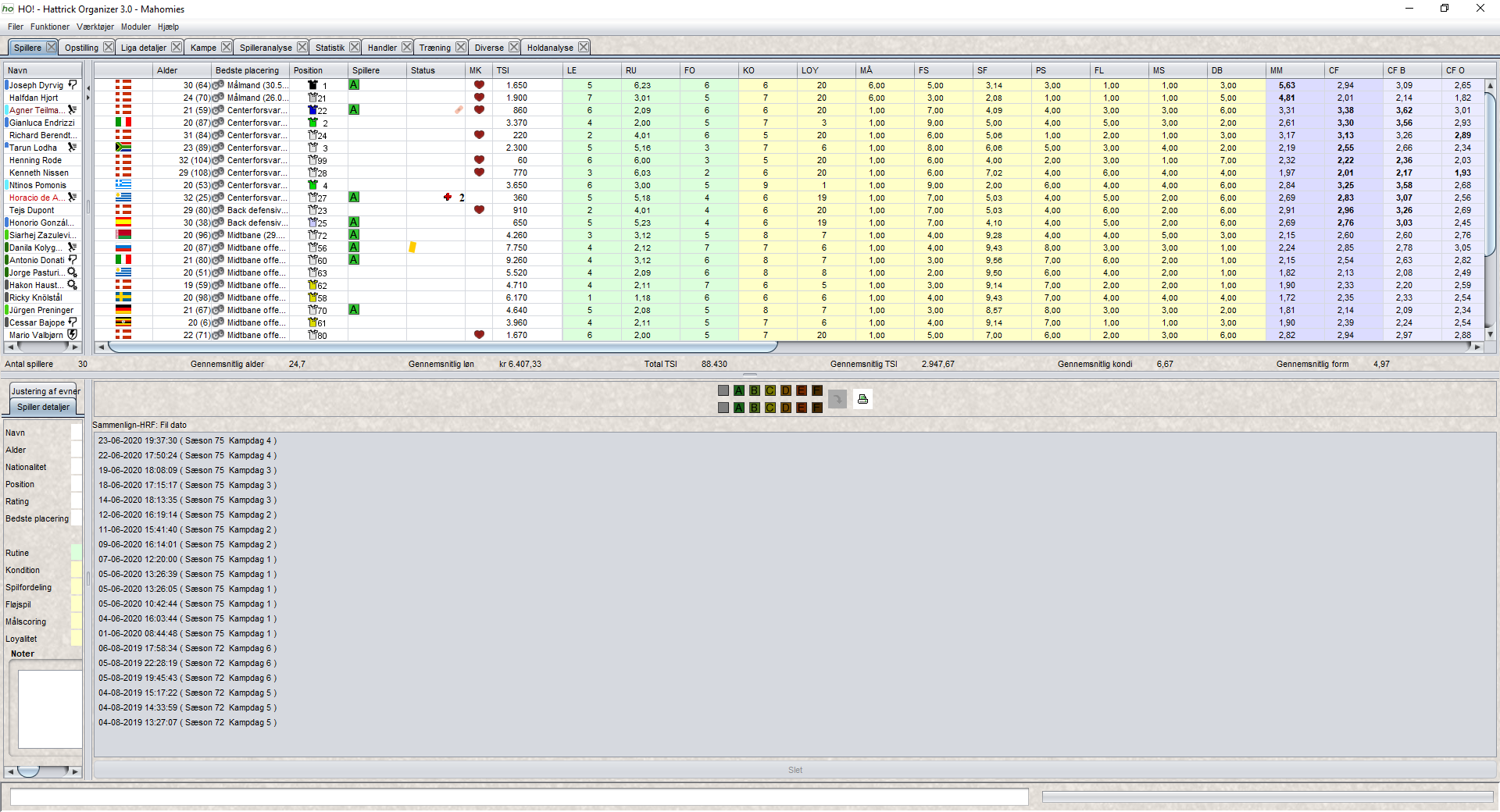Click the printer icon in player details
Image resolution: width=1500 pixels, height=812 pixels.
pyautogui.click(x=862, y=399)
